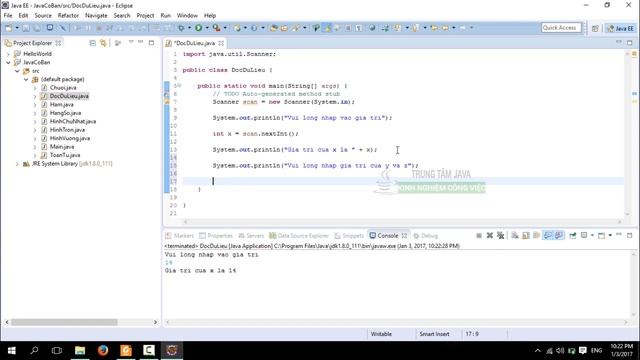Open the Navigate menu
Screen dimensions: 640x360
96,16
